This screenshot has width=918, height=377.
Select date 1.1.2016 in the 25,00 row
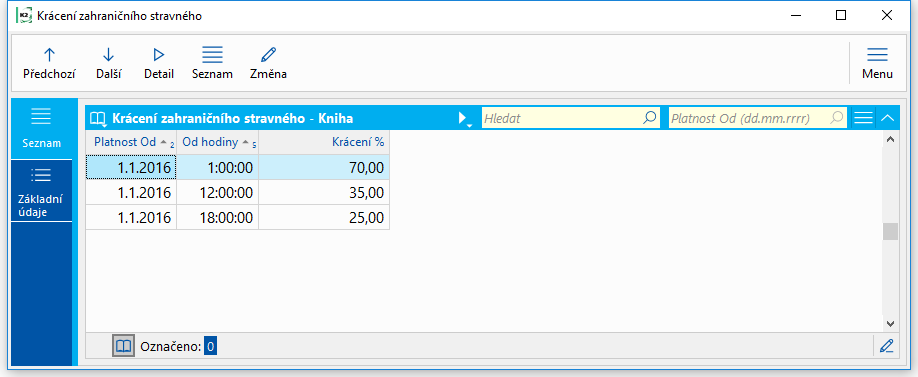[x=131, y=218]
